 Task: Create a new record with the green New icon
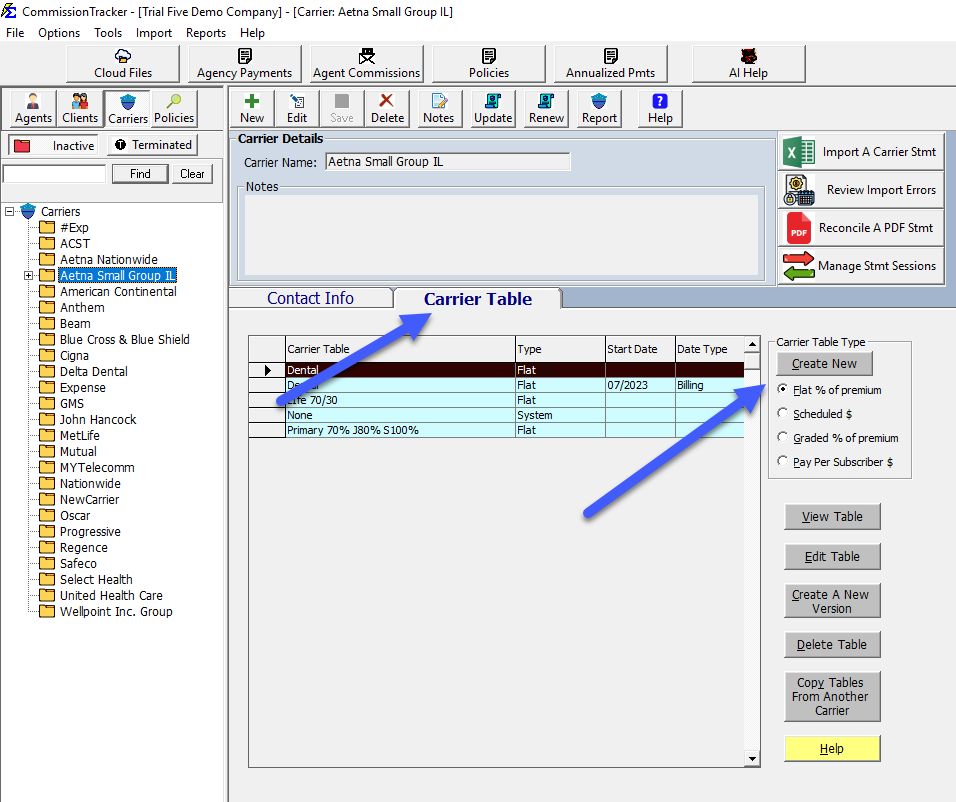(251, 108)
